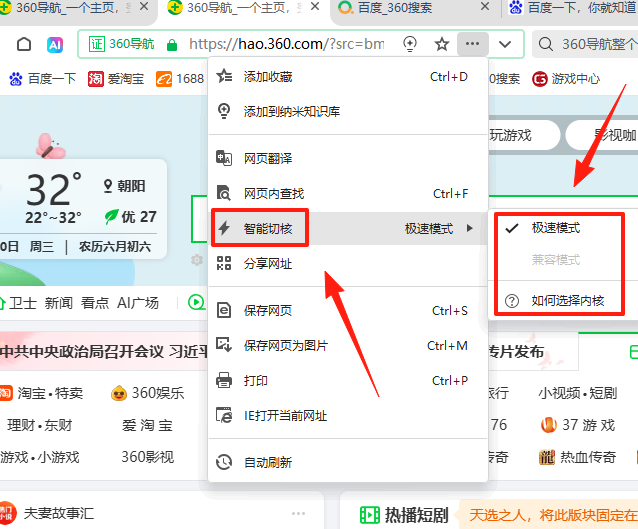Click the three-dots icon beside 夫妻故事汇
This screenshot has width=638, height=529.
pyautogui.click(x=298, y=514)
